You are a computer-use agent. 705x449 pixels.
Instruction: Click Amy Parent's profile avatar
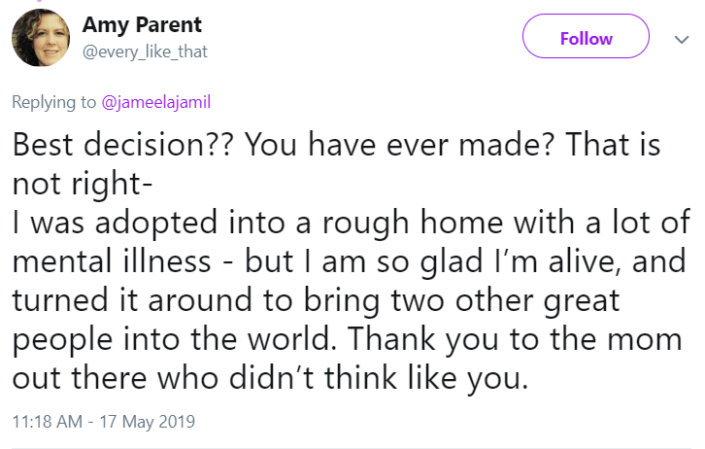[x=38, y=39]
